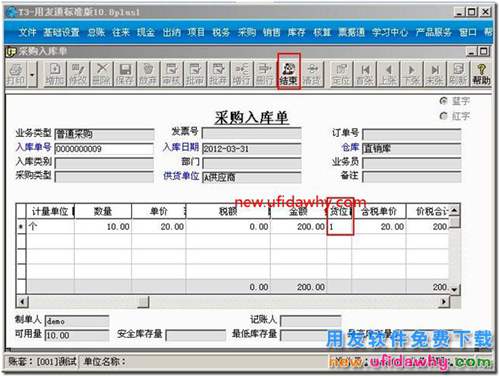Open the 基础设置 menu
Screen dimensions: 500x377
(x=62, y=32)
